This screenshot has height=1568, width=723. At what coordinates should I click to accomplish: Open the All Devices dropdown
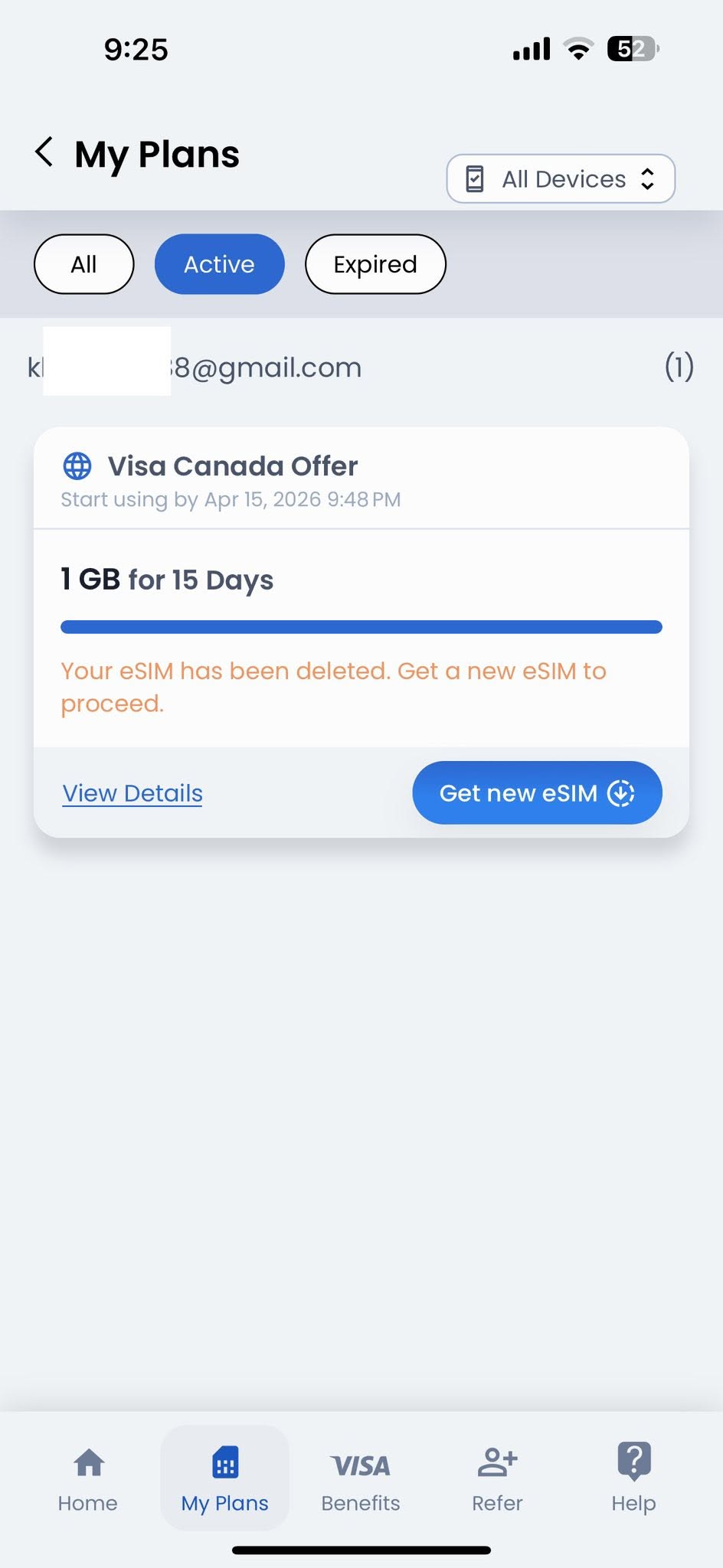coord(561,178)
